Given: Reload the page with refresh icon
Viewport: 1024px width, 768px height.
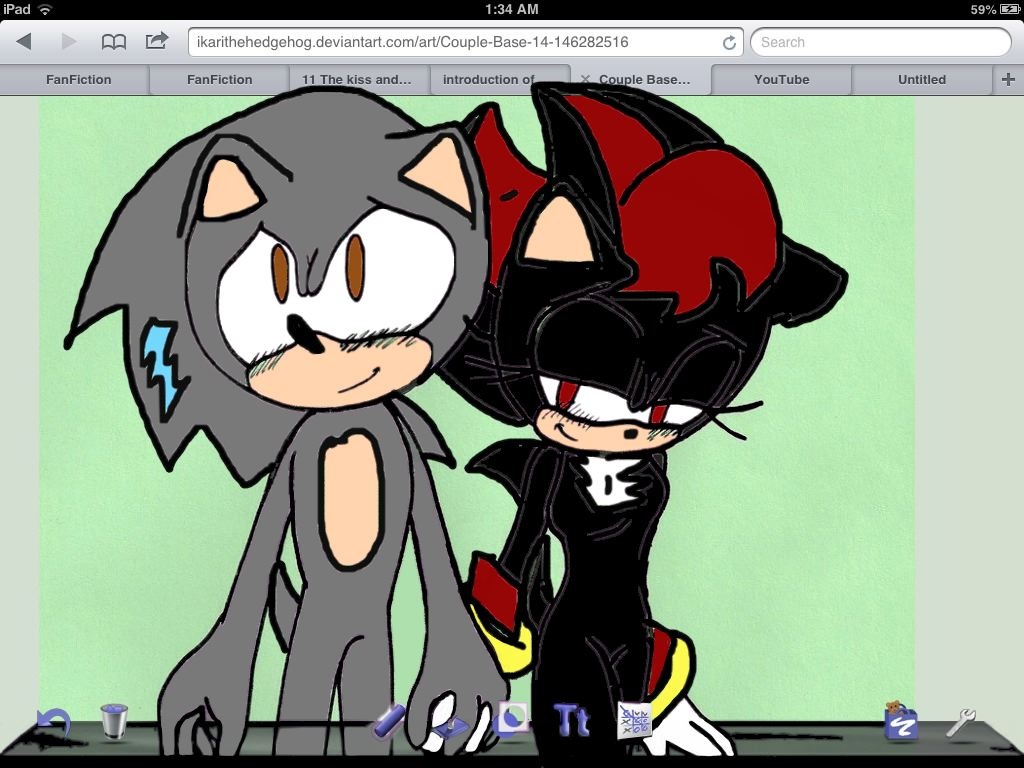Looking at the screenshot, I should coord(729,42).
